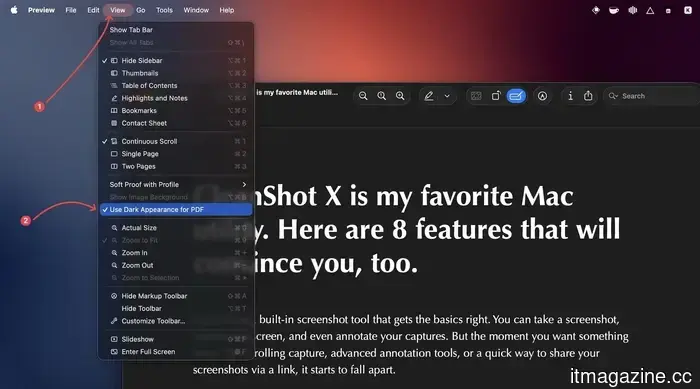Select Thumbnails sidebar view
The width and height of the screenshot is (700, 389).
tap(176, 73)
